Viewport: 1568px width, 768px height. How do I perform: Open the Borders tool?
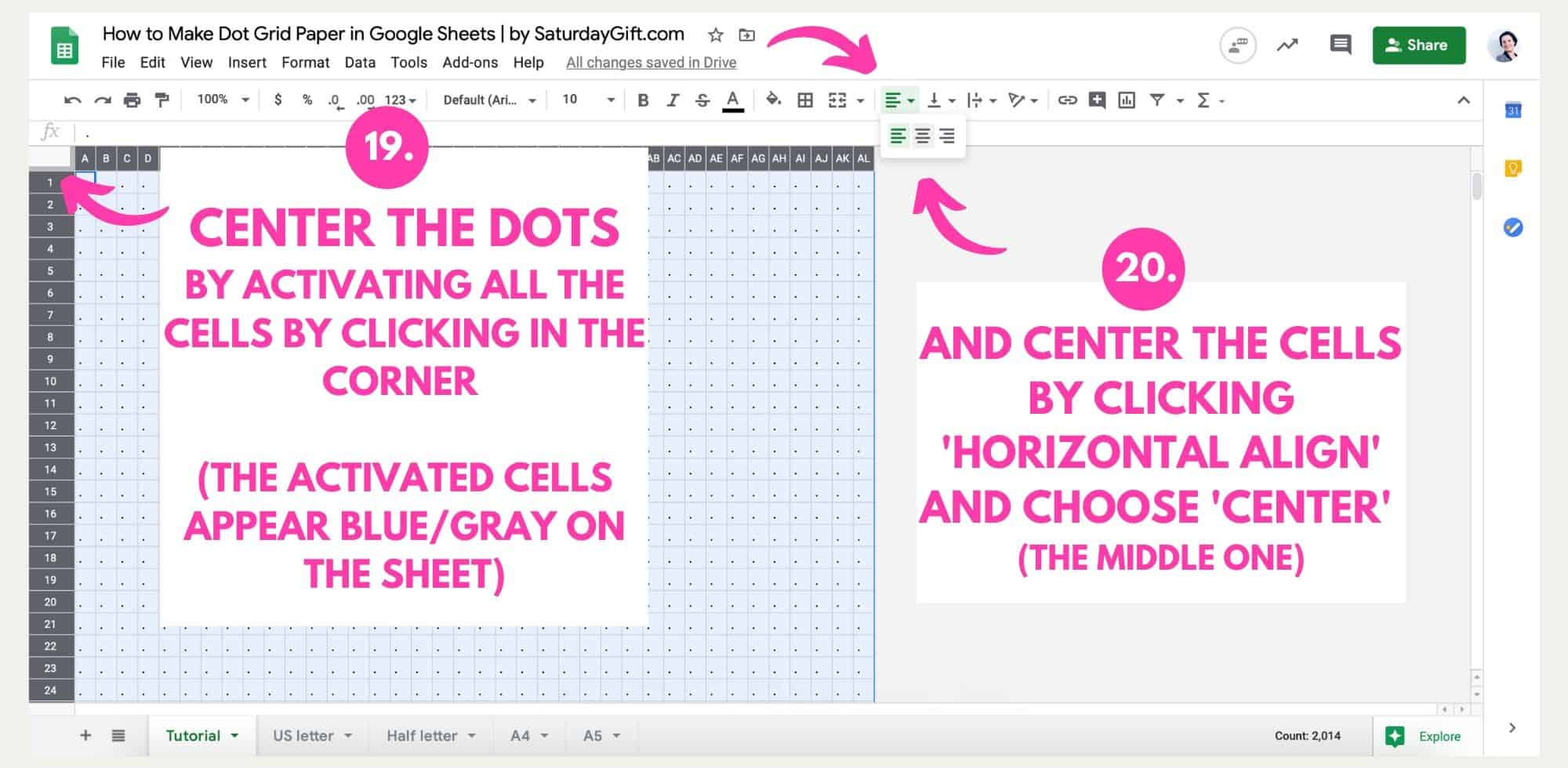[x=805, y=100]
